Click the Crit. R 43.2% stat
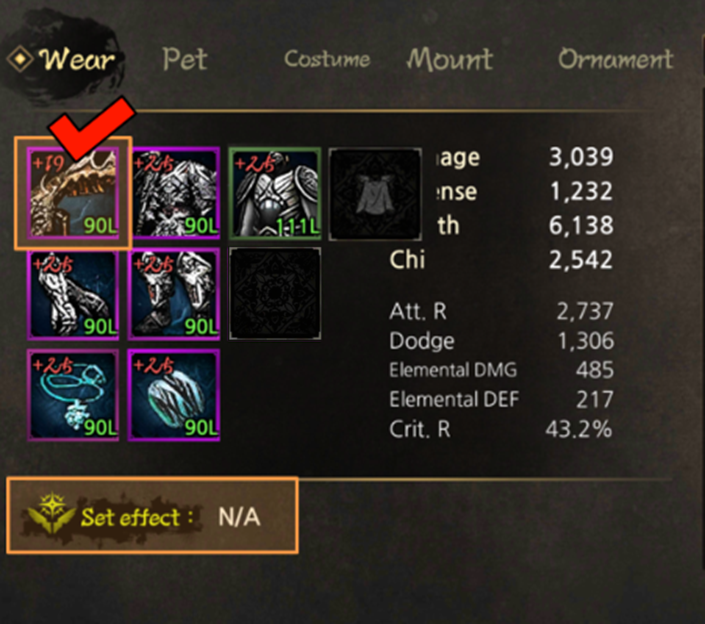The height and width of the screenshot is (624, 705). click(501, 429)
